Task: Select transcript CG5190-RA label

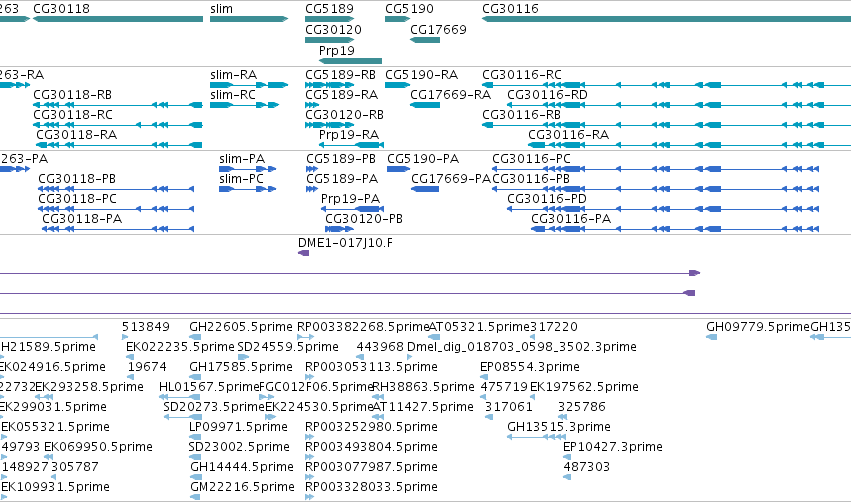Action: (x=422, y=74)
